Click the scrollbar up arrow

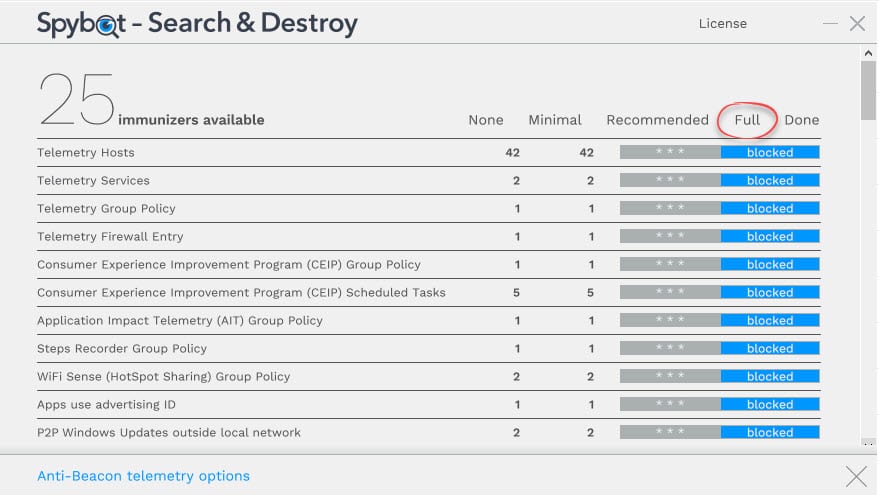click(x=868, y=53)
